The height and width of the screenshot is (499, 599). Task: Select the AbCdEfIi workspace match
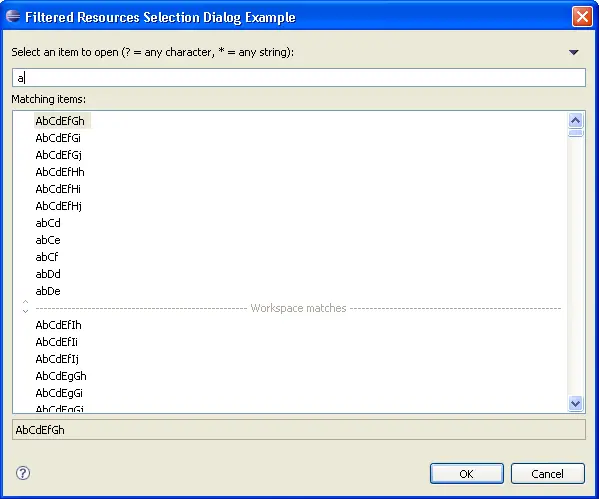(x=57, y=342)
